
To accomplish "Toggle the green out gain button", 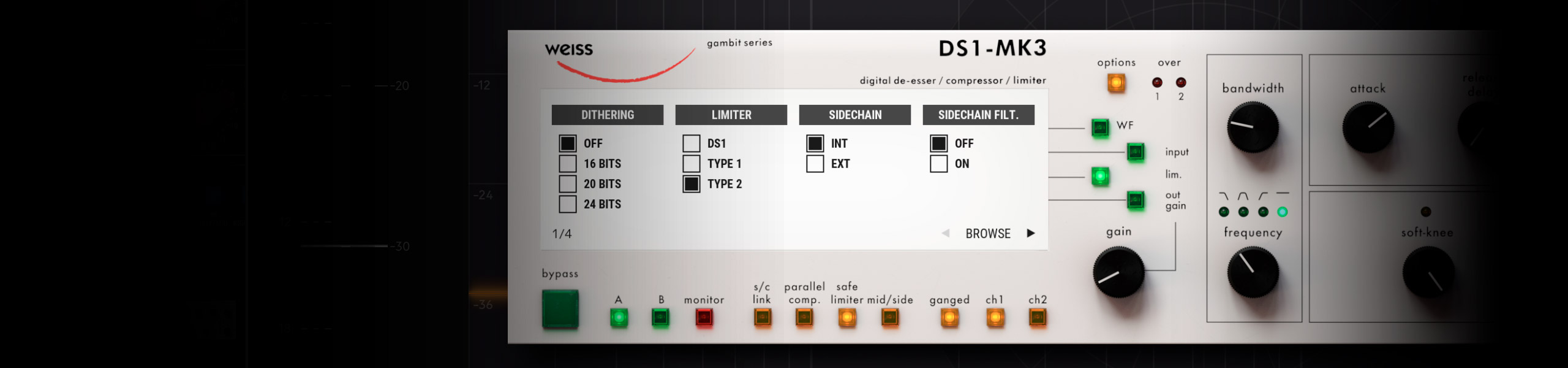I will pyautogui.click(x=1136, y=200).
